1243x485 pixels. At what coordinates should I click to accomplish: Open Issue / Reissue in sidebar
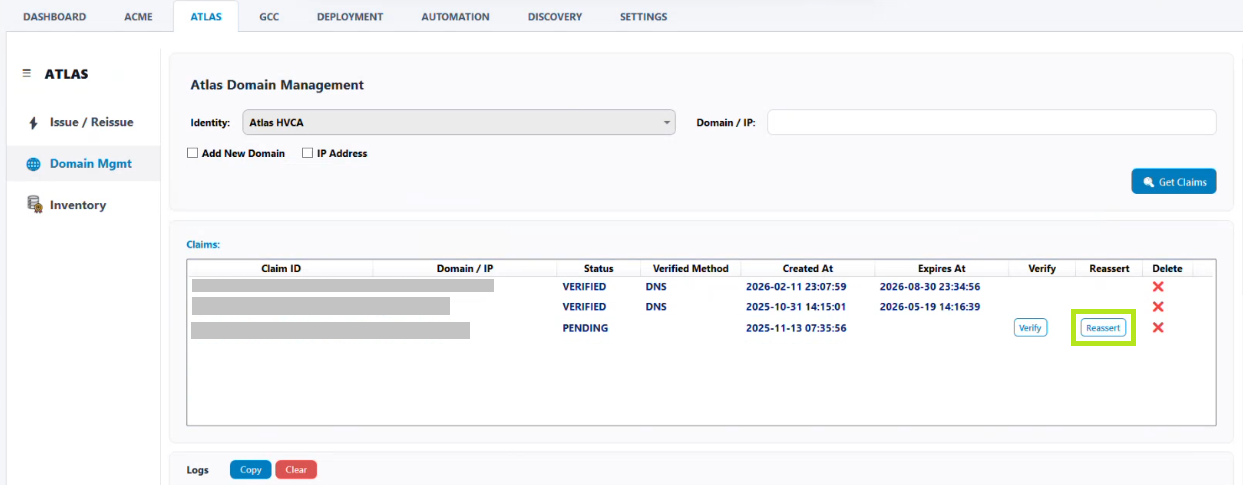(x=83, y=122)
